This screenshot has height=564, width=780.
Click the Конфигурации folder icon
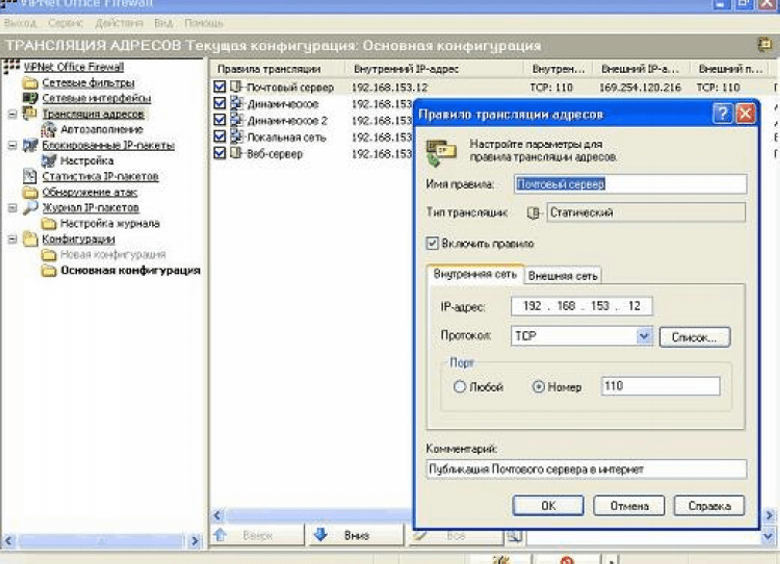pyautogui.click(x=30, y=239)
